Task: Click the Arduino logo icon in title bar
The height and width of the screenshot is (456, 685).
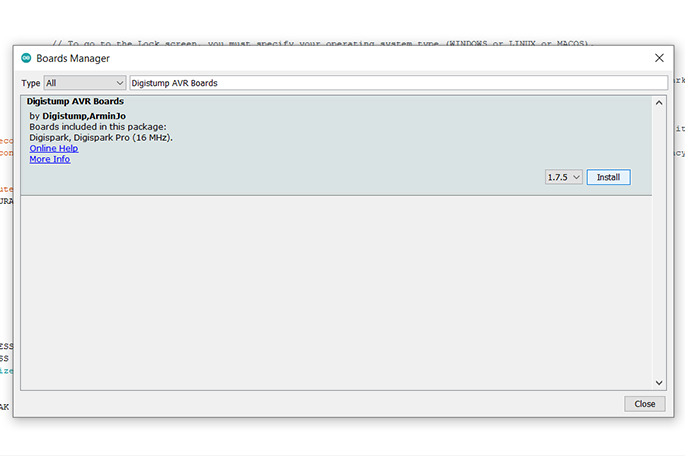Action: [x=26, y=58]
